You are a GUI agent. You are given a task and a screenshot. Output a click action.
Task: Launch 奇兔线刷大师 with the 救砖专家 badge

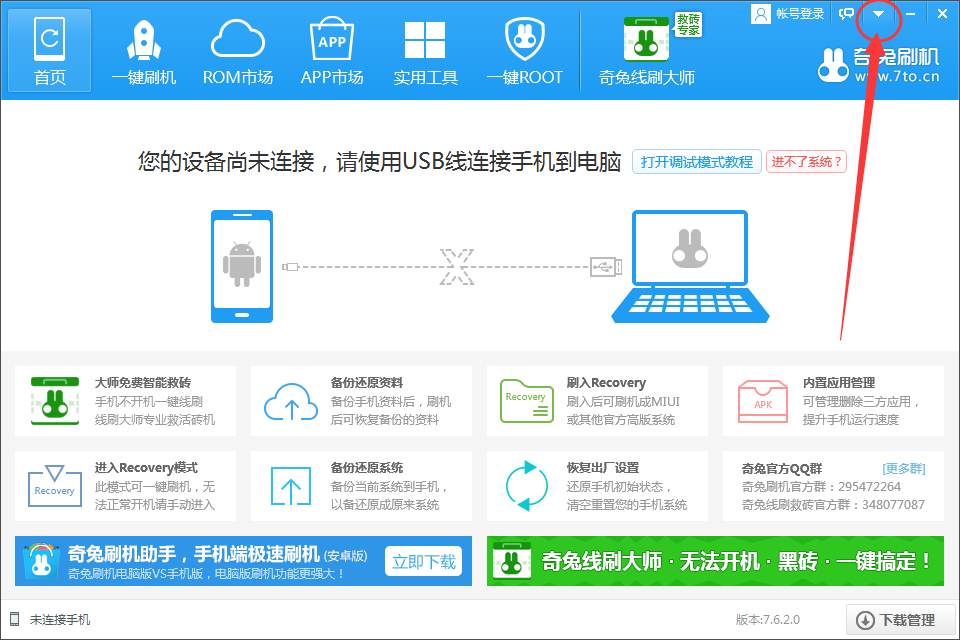645,38
